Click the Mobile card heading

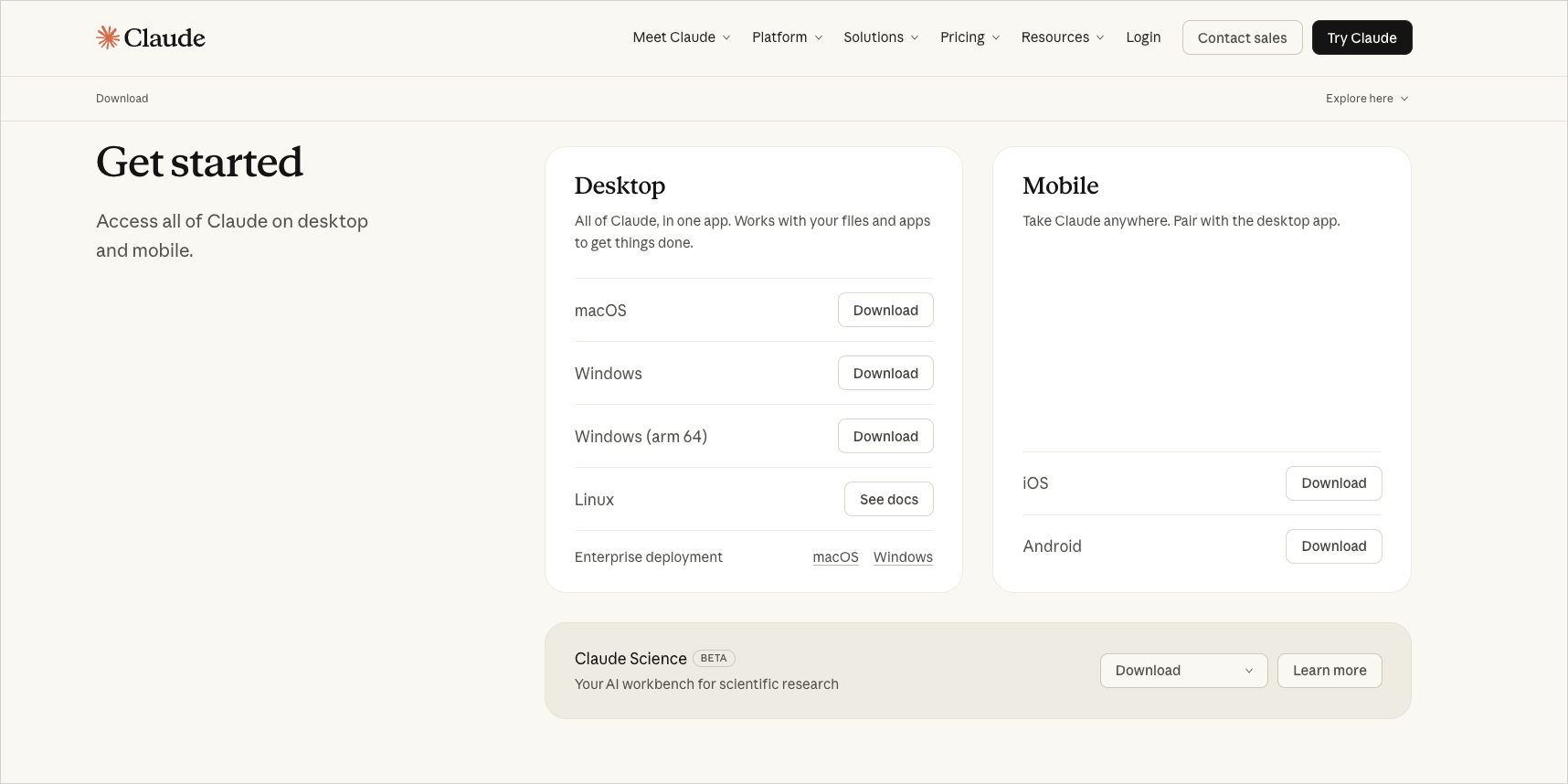1060,185
